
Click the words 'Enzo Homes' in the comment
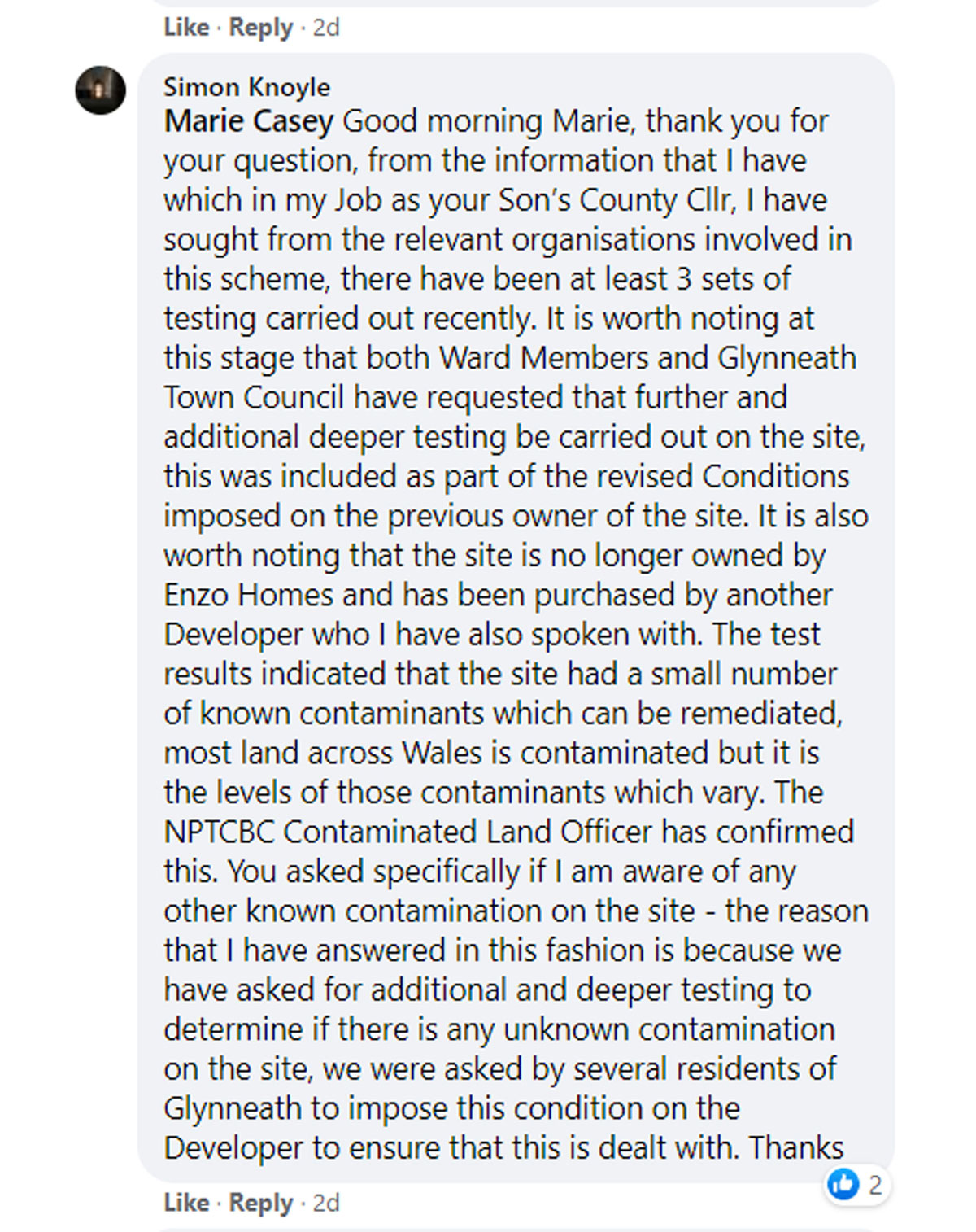[248, 595]
